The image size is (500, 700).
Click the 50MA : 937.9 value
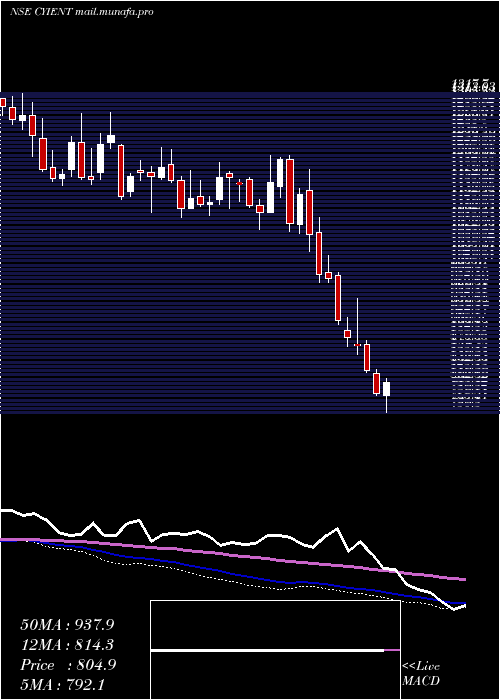coord(67,625)
